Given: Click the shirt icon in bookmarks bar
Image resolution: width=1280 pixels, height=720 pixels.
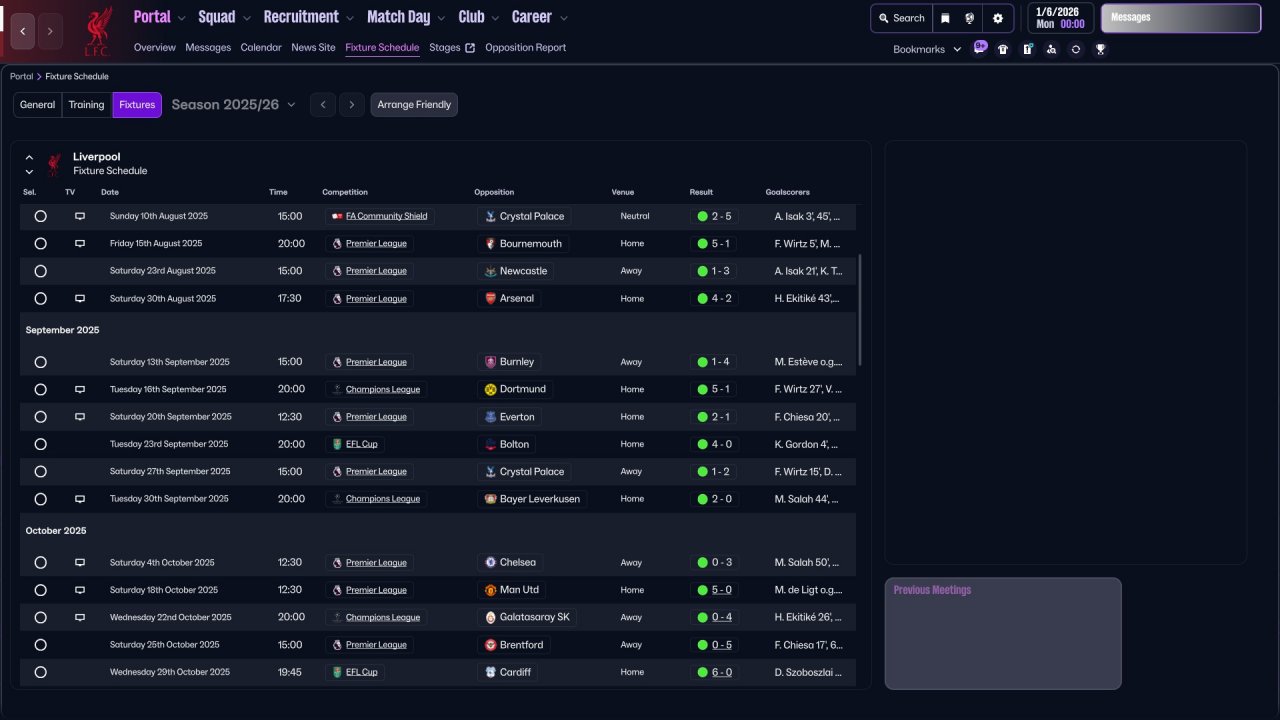Looking at the screenshot, I should tap(1003, 49).
